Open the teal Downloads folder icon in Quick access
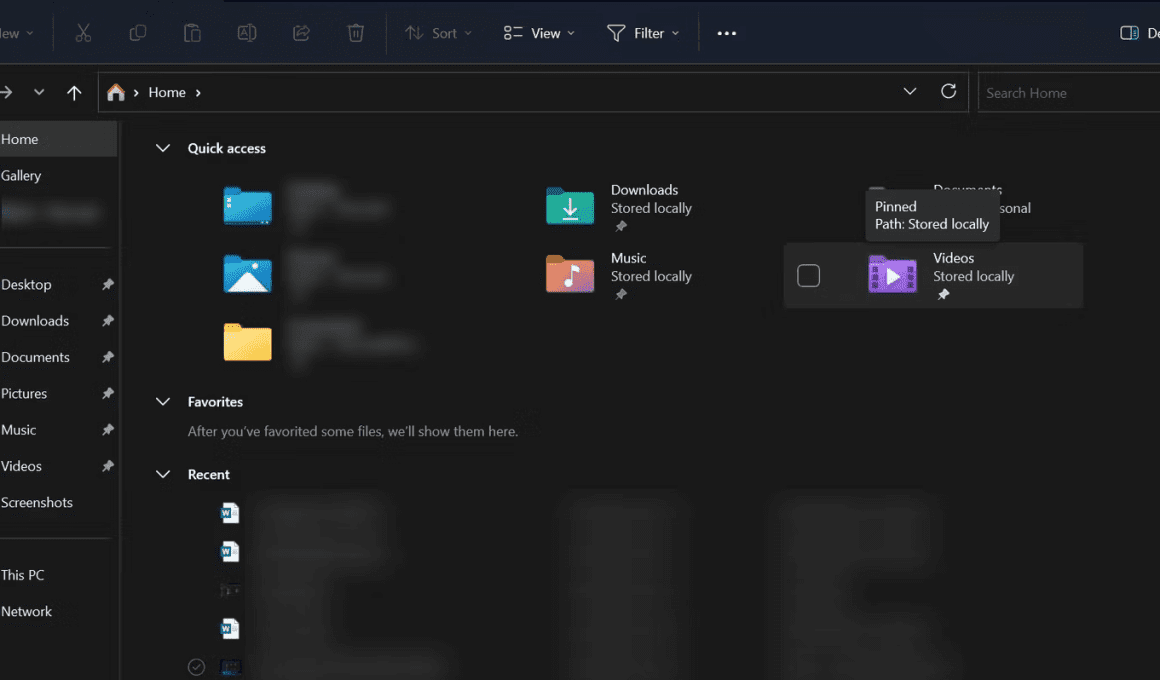This screenshot has width=1160, height=680. click(570, 206)
